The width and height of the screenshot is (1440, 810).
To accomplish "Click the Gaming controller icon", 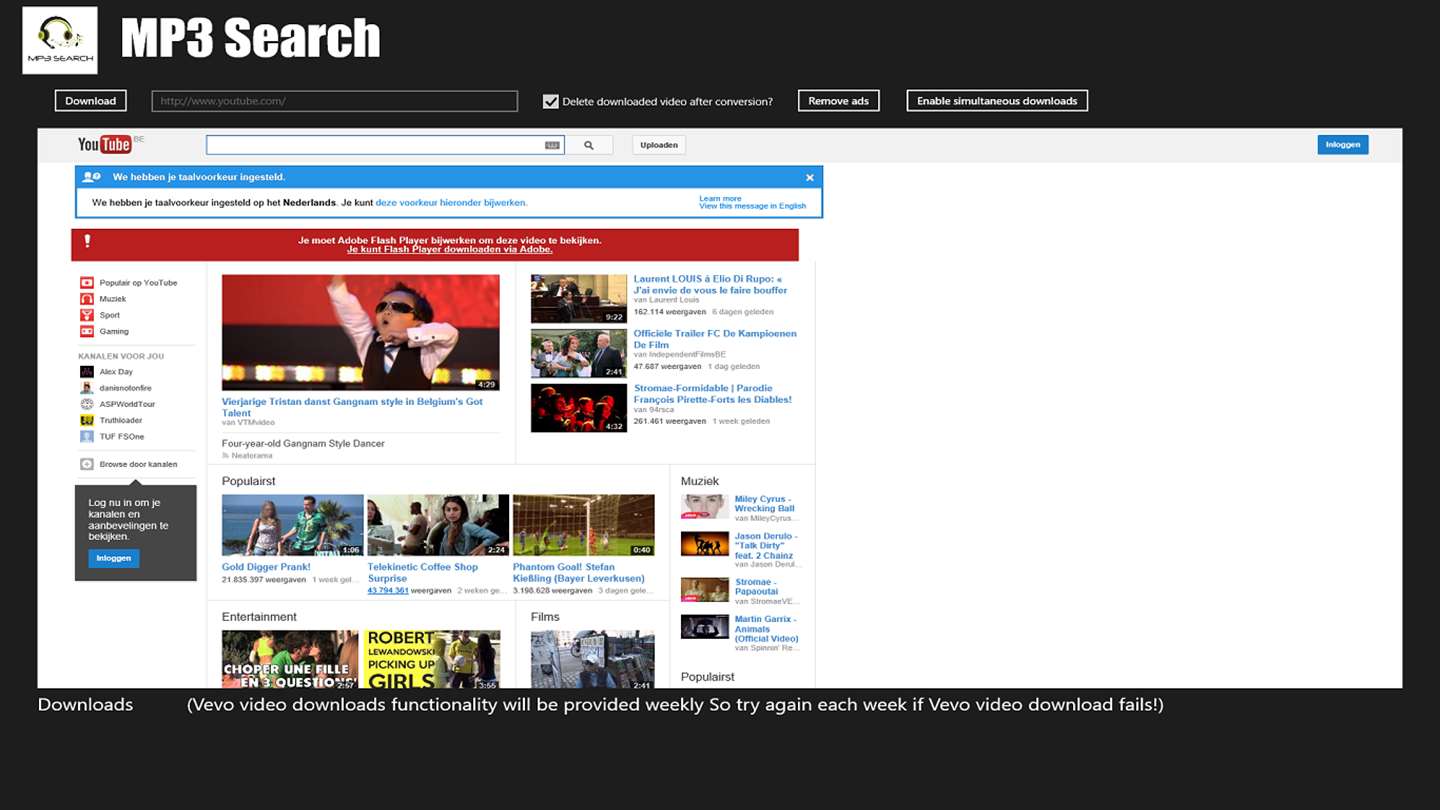I will 87,331.
